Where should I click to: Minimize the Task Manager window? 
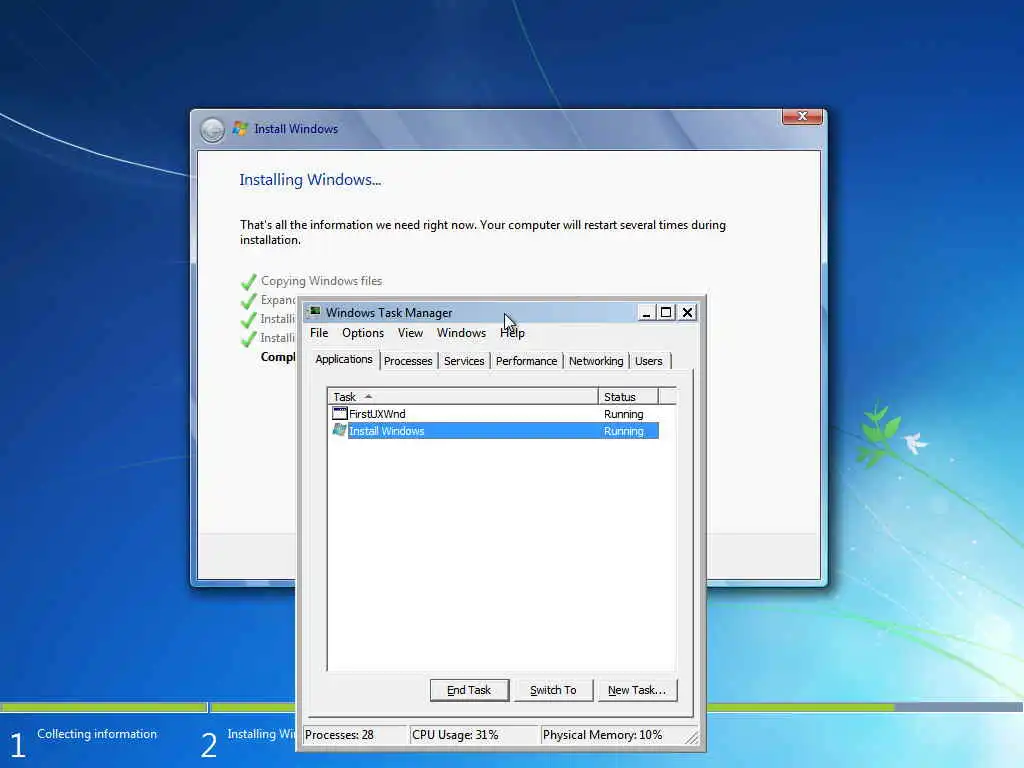pyautogui.click(x=646, y=313)
